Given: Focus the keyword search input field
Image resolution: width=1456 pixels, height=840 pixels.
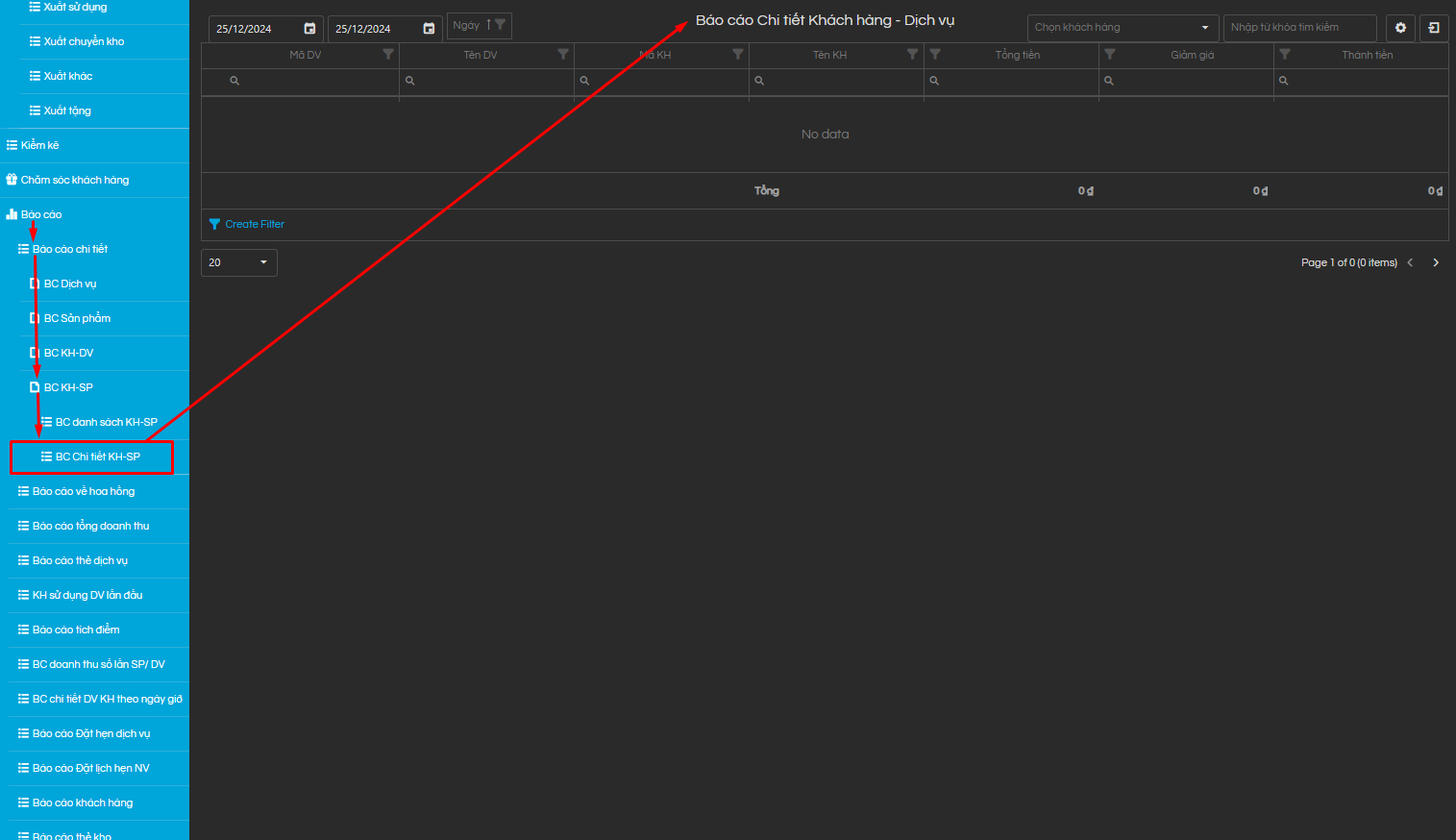Looking at the screenshot, I should click(x=1298, y=28).
